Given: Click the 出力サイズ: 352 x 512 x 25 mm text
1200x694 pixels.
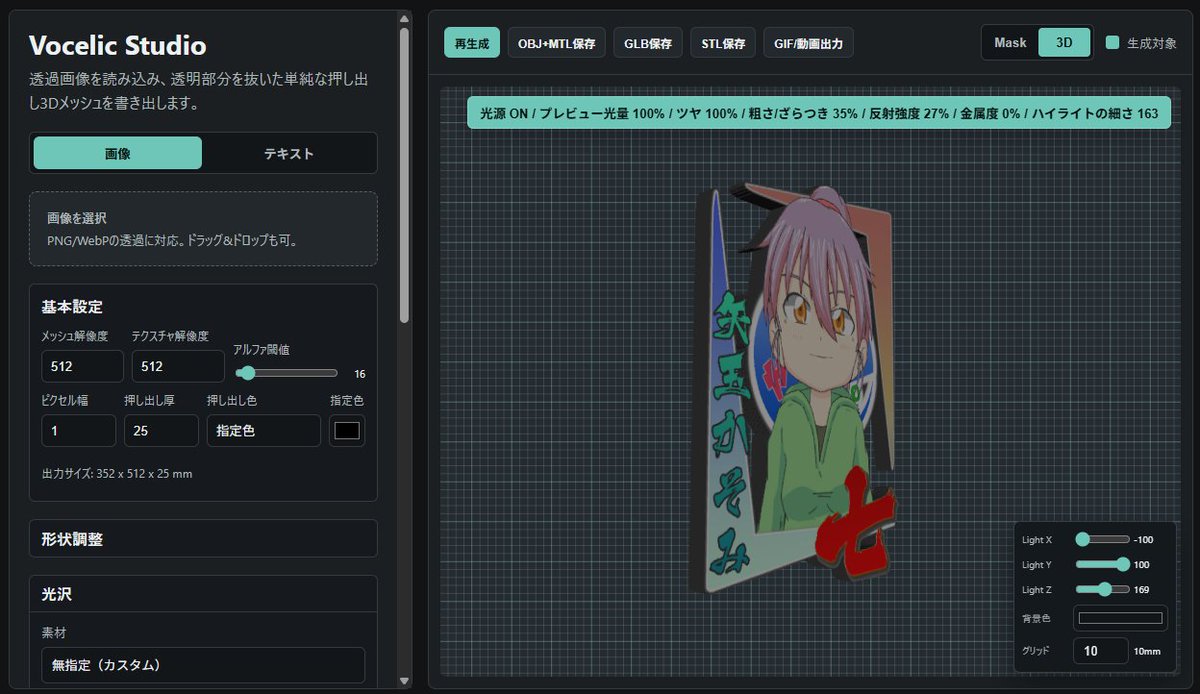Looking at the screenshot, I should click(x=117, y=473).
